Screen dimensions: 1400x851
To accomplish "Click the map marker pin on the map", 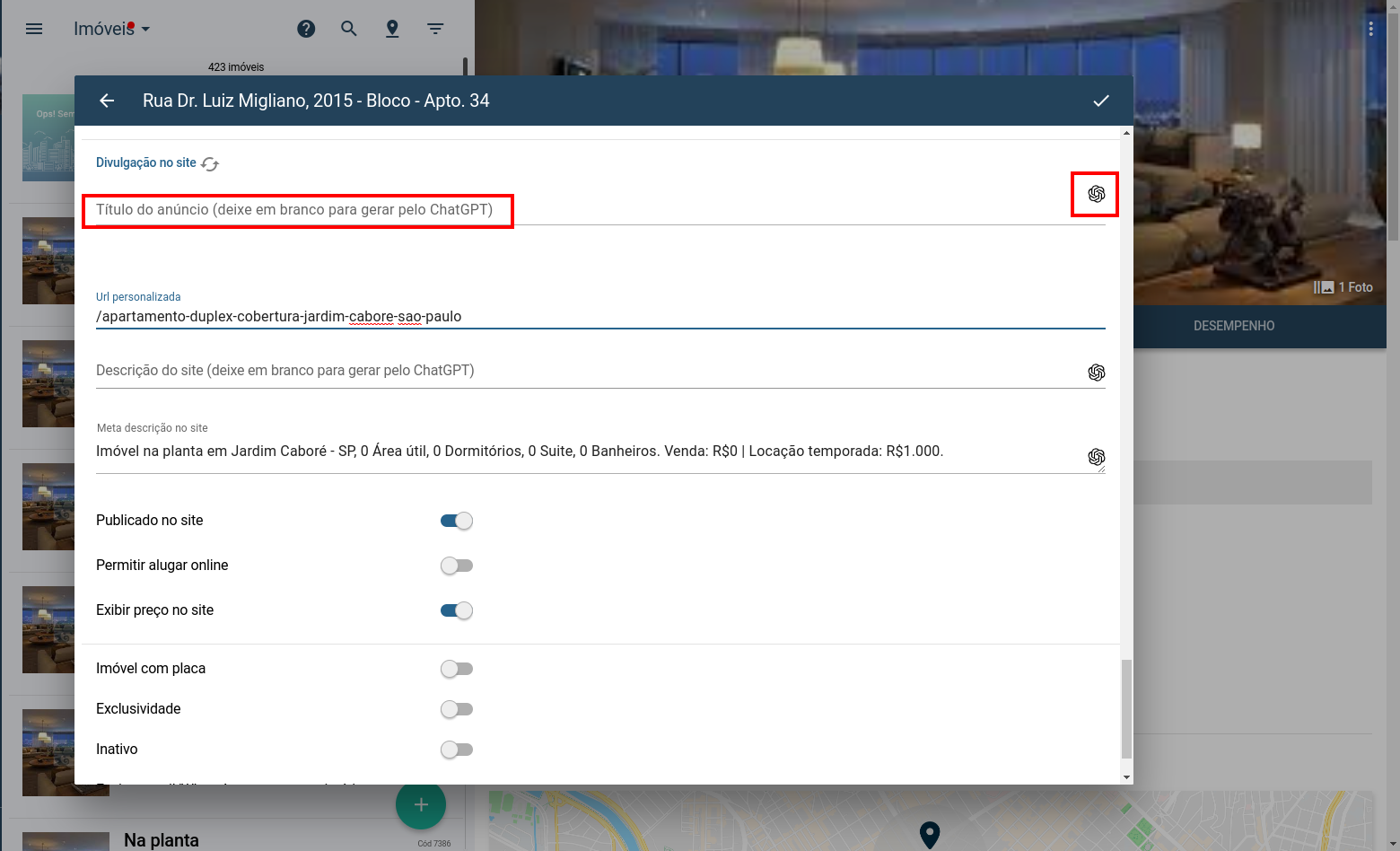I will 930,835.
